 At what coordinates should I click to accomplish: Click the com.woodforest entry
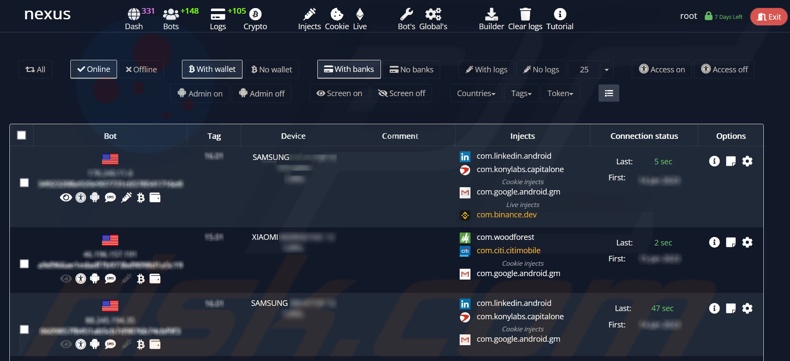[x=505, y=237]
